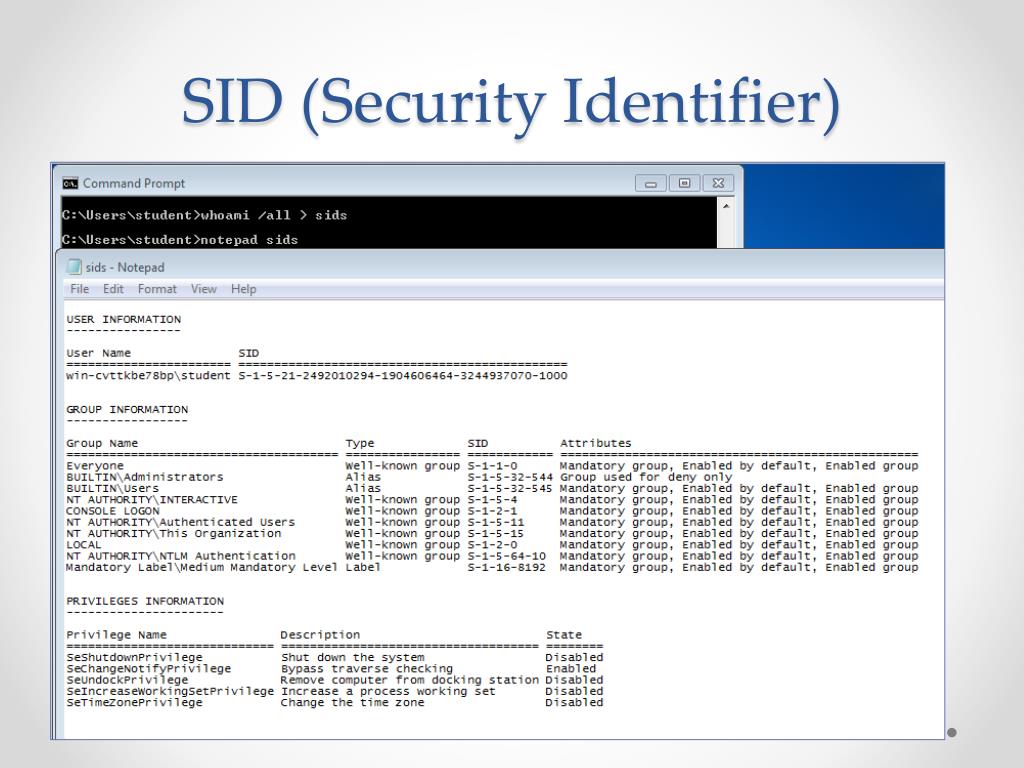Click the SeTimeZonePrivilege entry
The width and height of the screenshot is (1024, 768).
pyautogui.click(x=135, y=703)
